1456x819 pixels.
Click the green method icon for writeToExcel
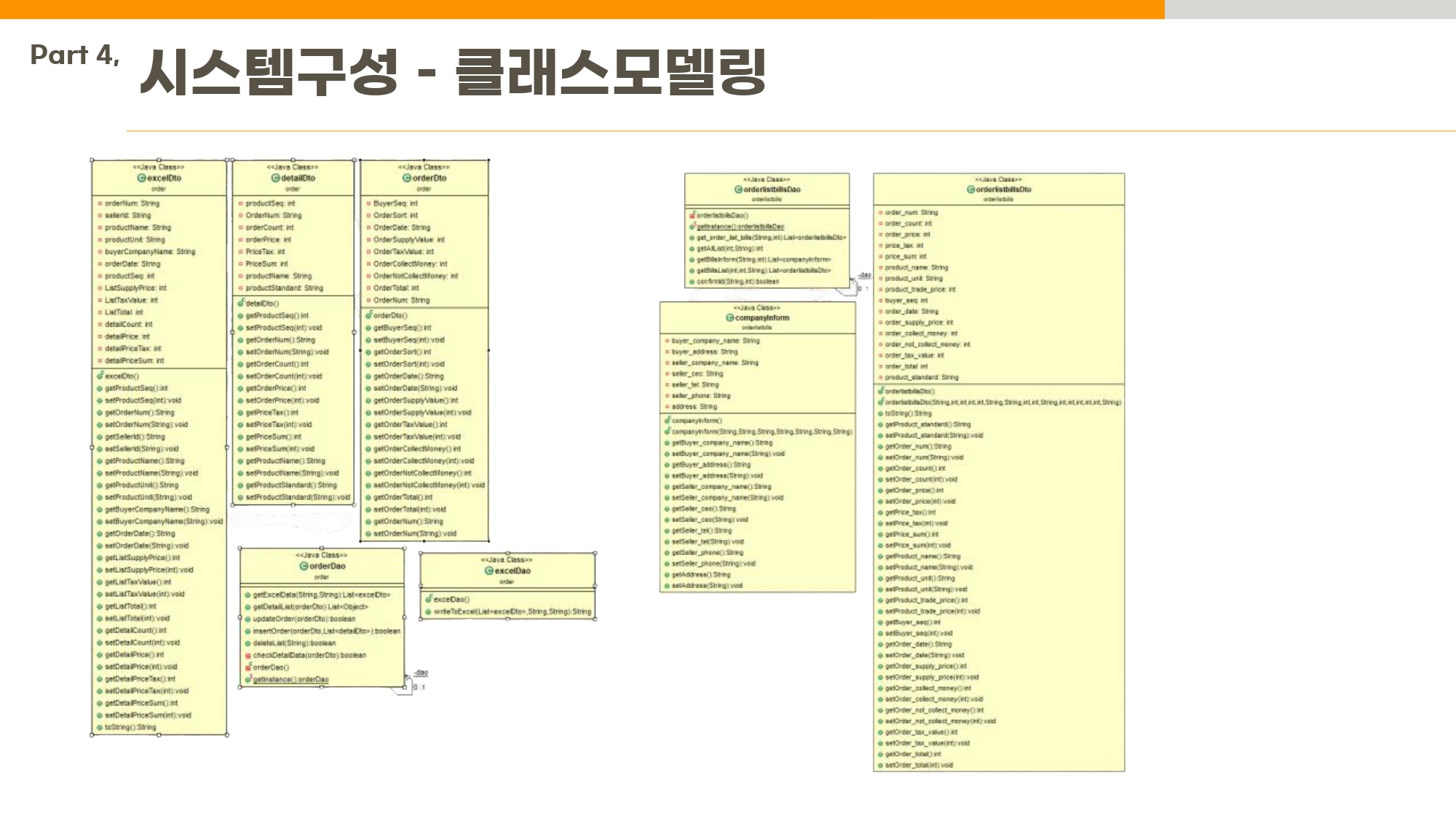pos(429,612)
